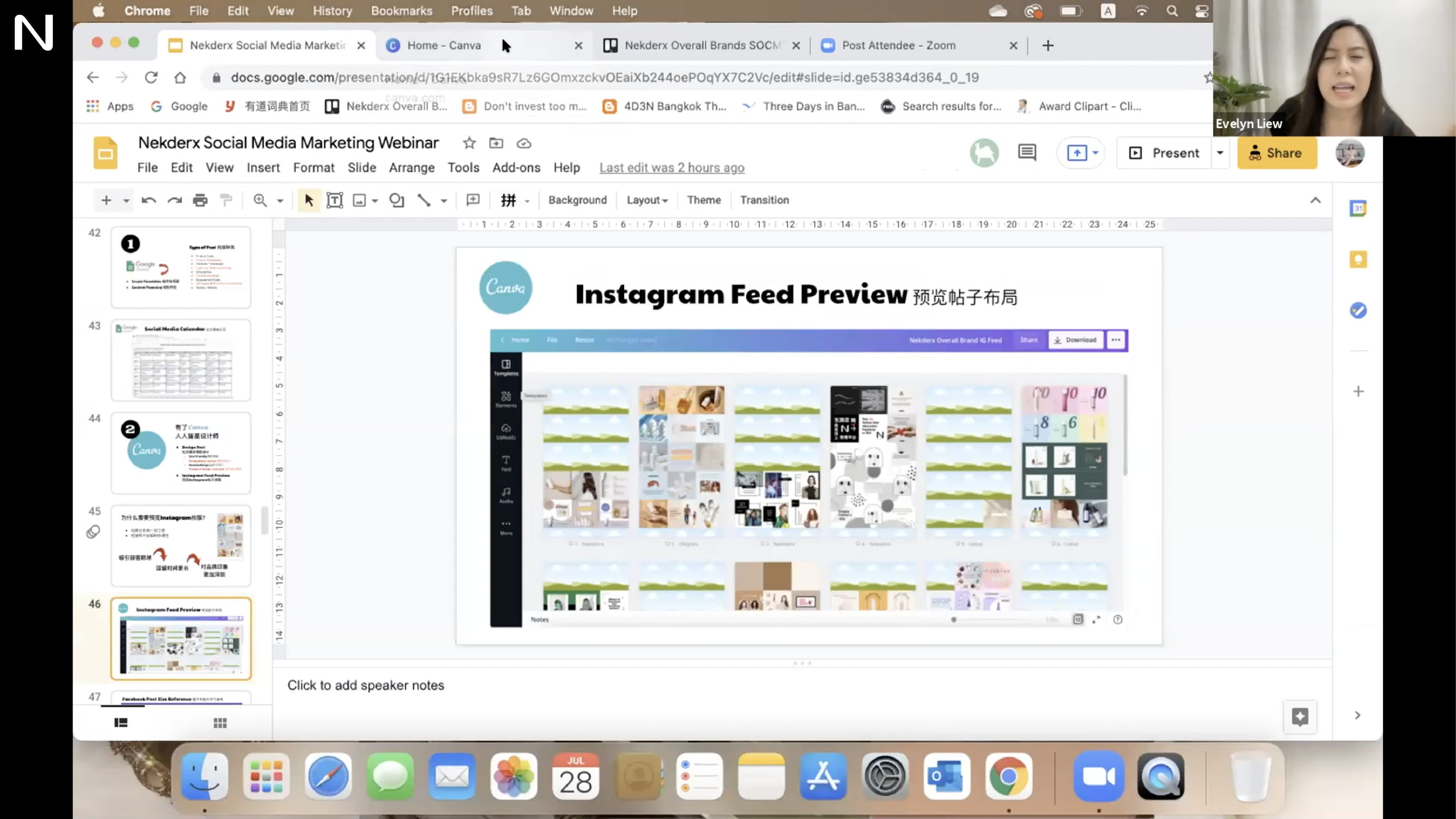Screen dimensions: 1456x819
Task: Open Google Keep side panel icon
Action: click(x=1358, y=259)
